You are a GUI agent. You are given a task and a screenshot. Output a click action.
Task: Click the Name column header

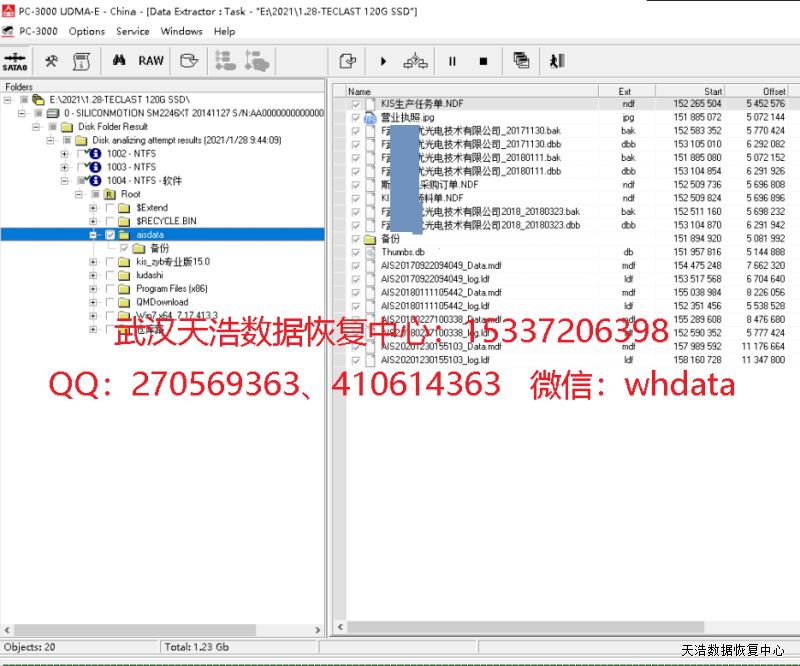[x=360, y=91]
